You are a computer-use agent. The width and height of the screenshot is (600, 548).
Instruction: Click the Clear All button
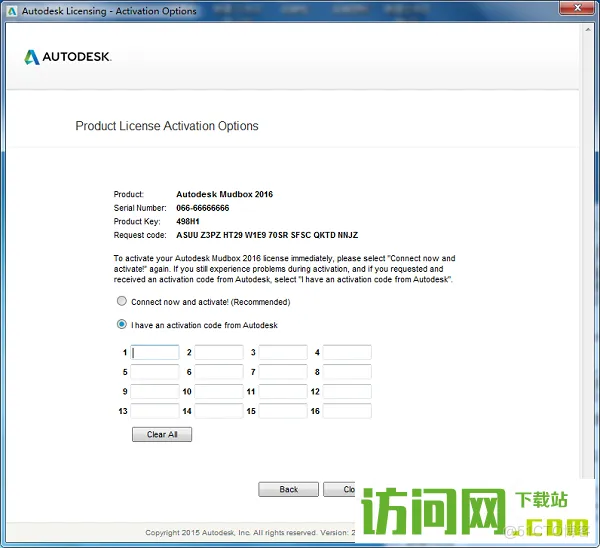coord(162,434)
